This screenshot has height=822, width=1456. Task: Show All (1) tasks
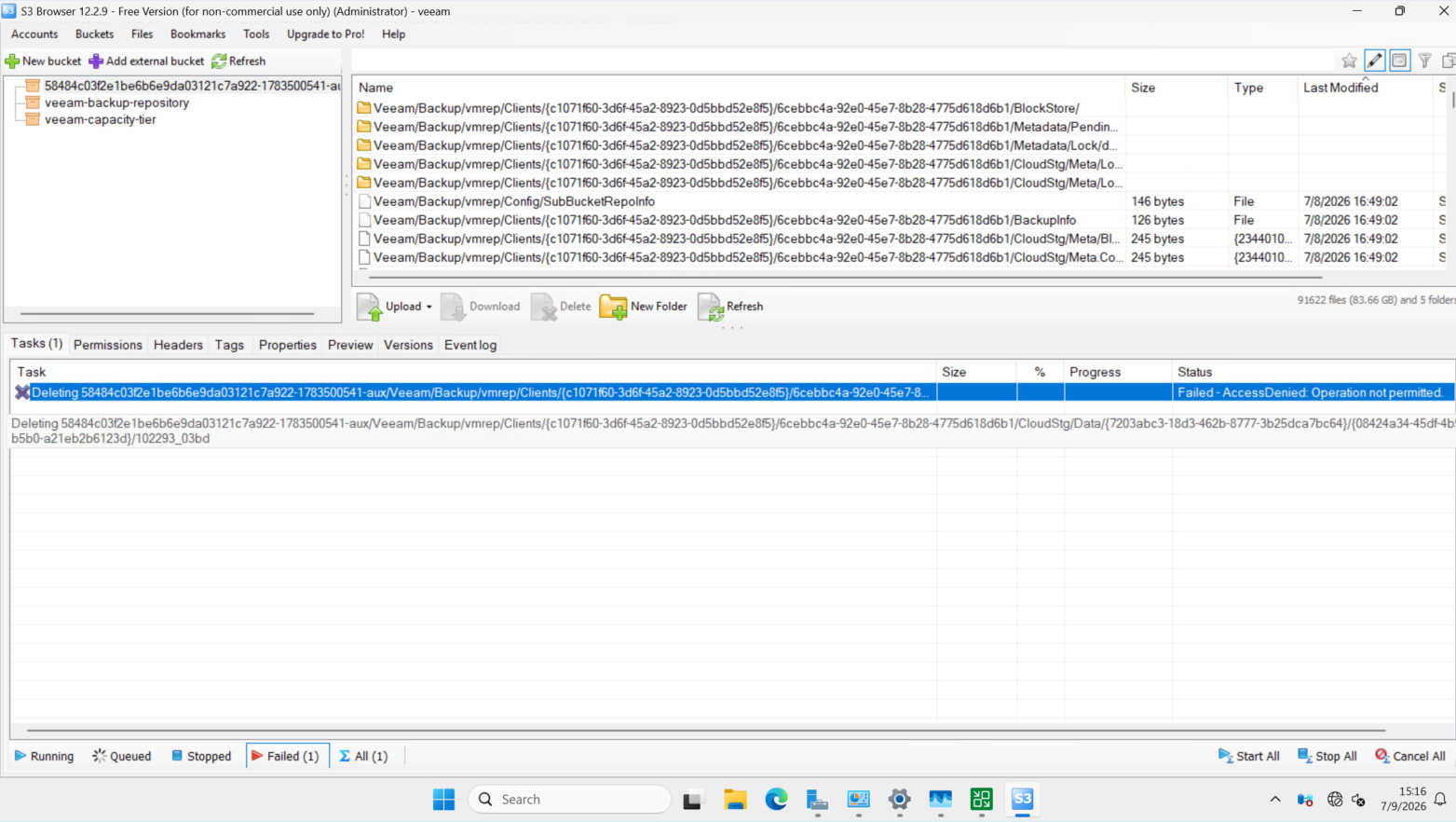363,756
